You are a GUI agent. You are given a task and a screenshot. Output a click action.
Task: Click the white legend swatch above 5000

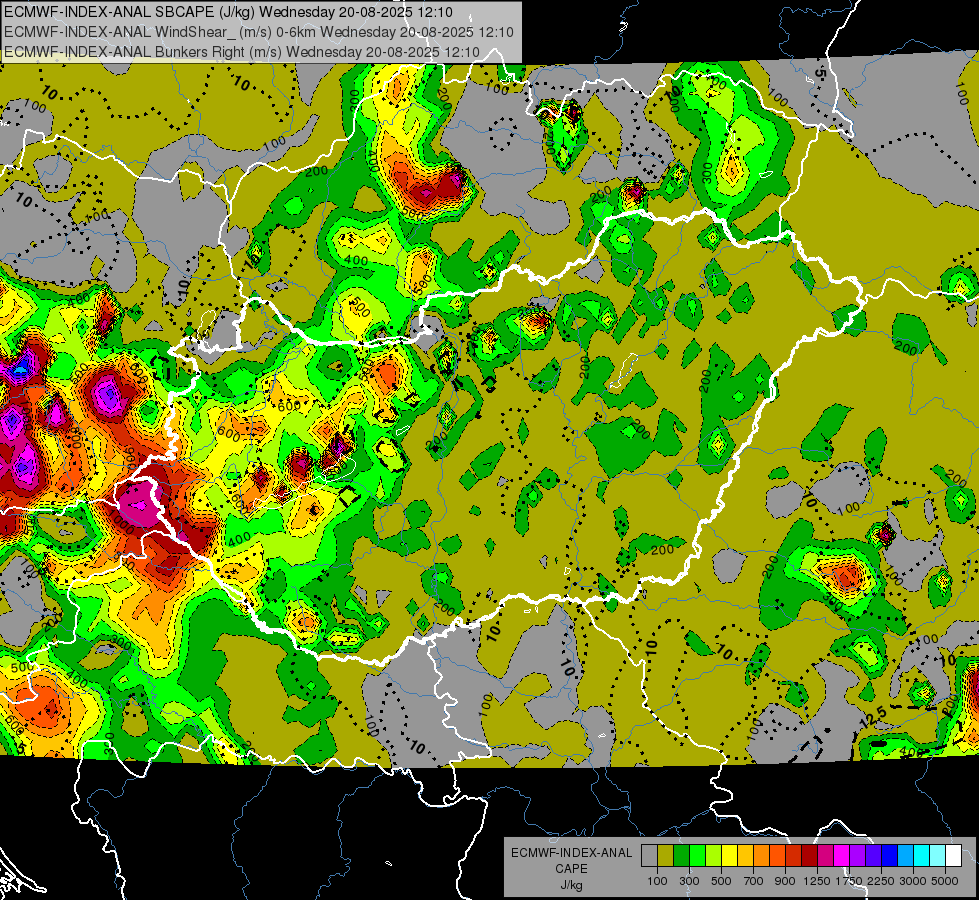click(x=953, y=855)
